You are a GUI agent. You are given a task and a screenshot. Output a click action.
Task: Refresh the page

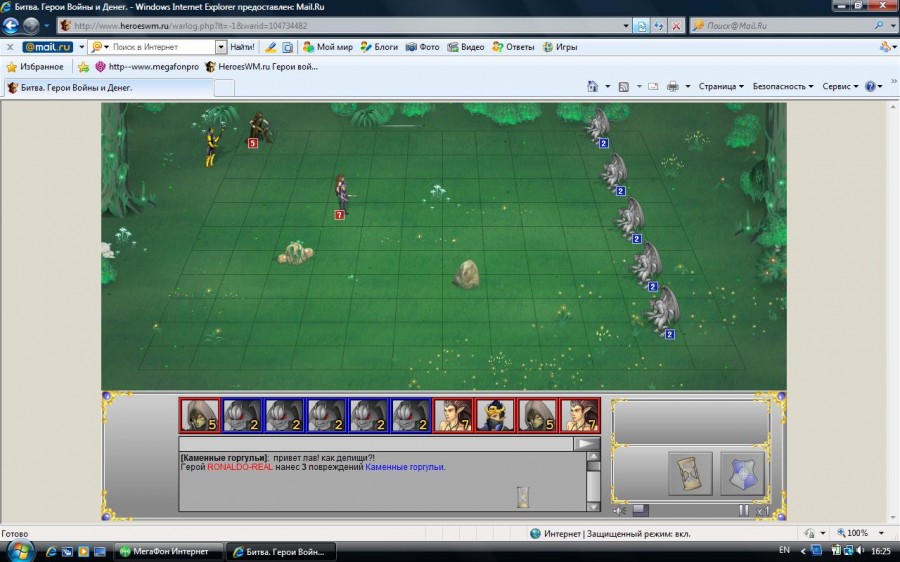659,26
